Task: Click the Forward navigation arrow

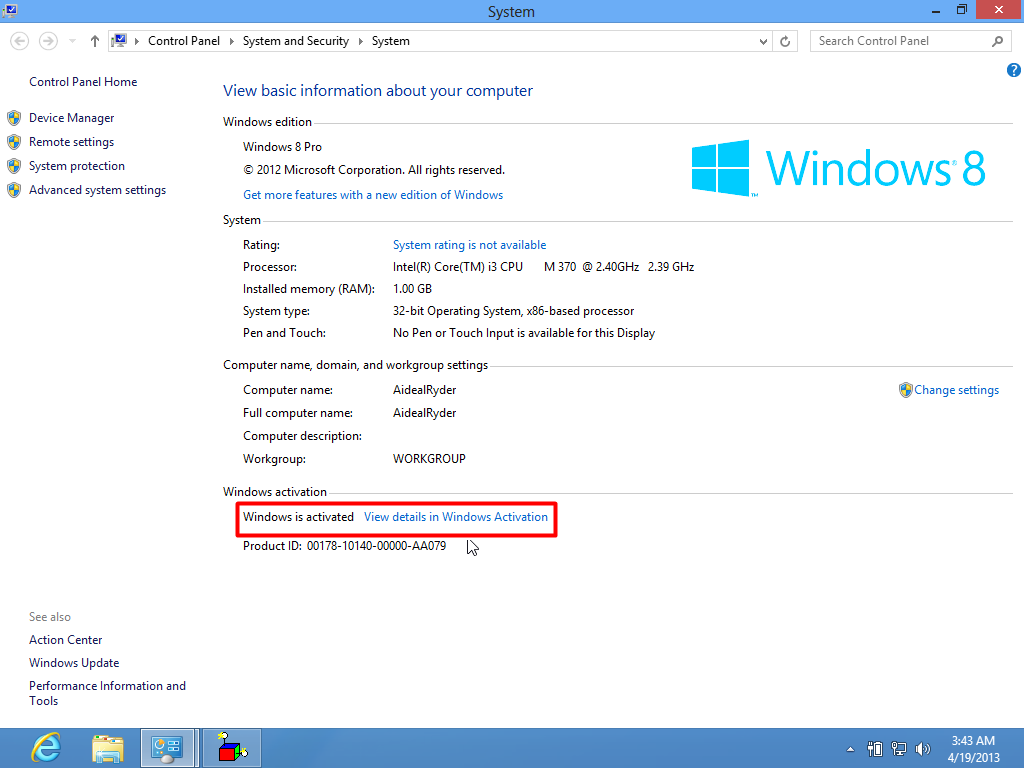Action: click(x=48, y=41)
